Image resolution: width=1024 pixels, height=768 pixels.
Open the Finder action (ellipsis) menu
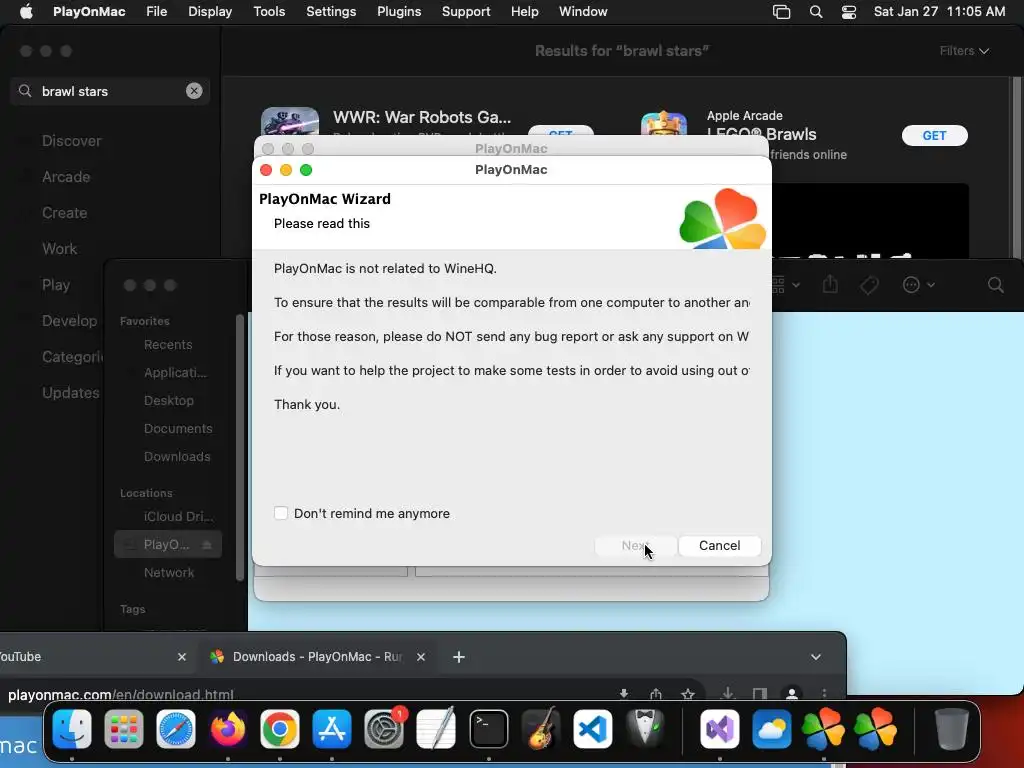click(x=918, y=285)
